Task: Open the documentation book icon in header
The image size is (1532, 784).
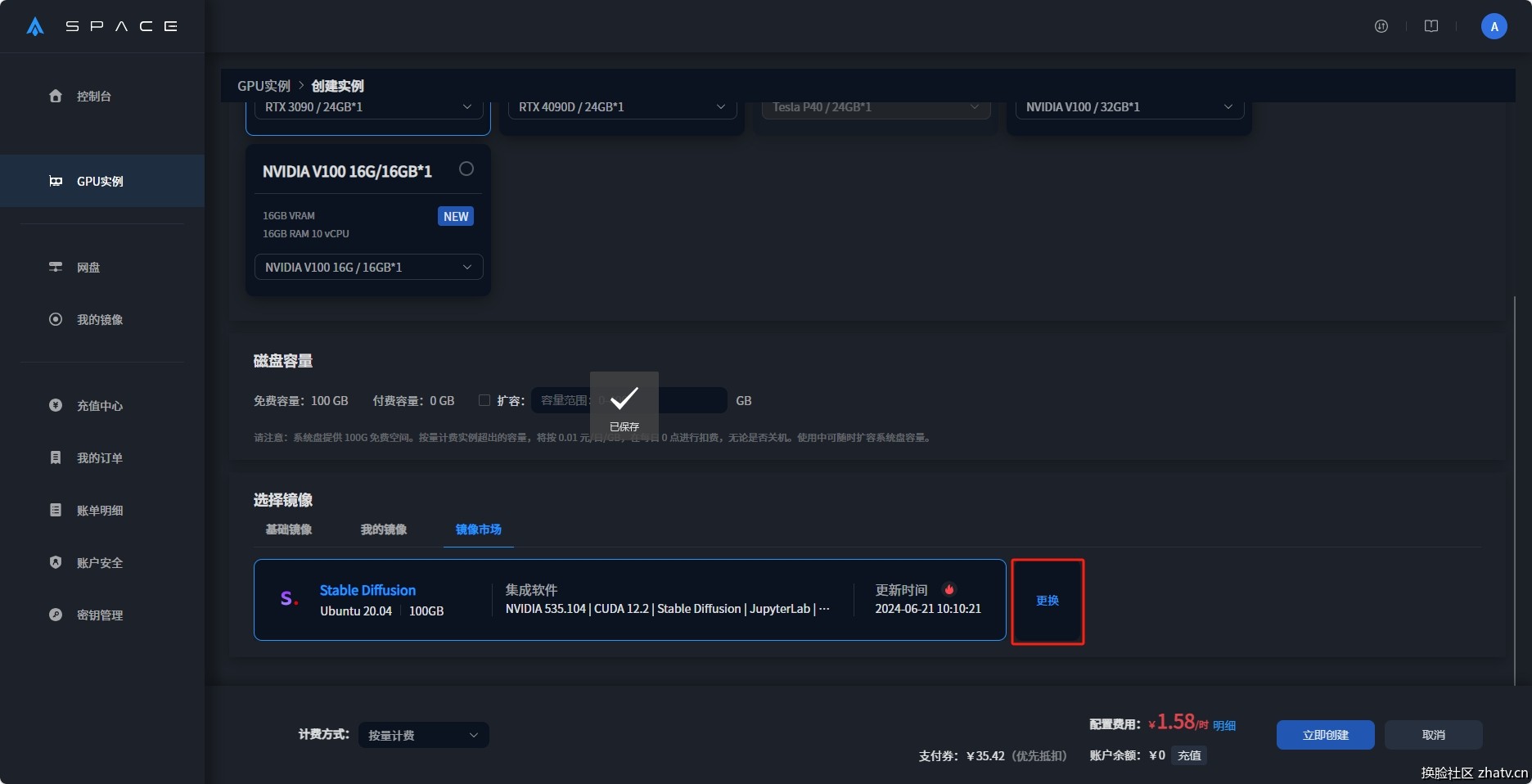Action: 1431,26
